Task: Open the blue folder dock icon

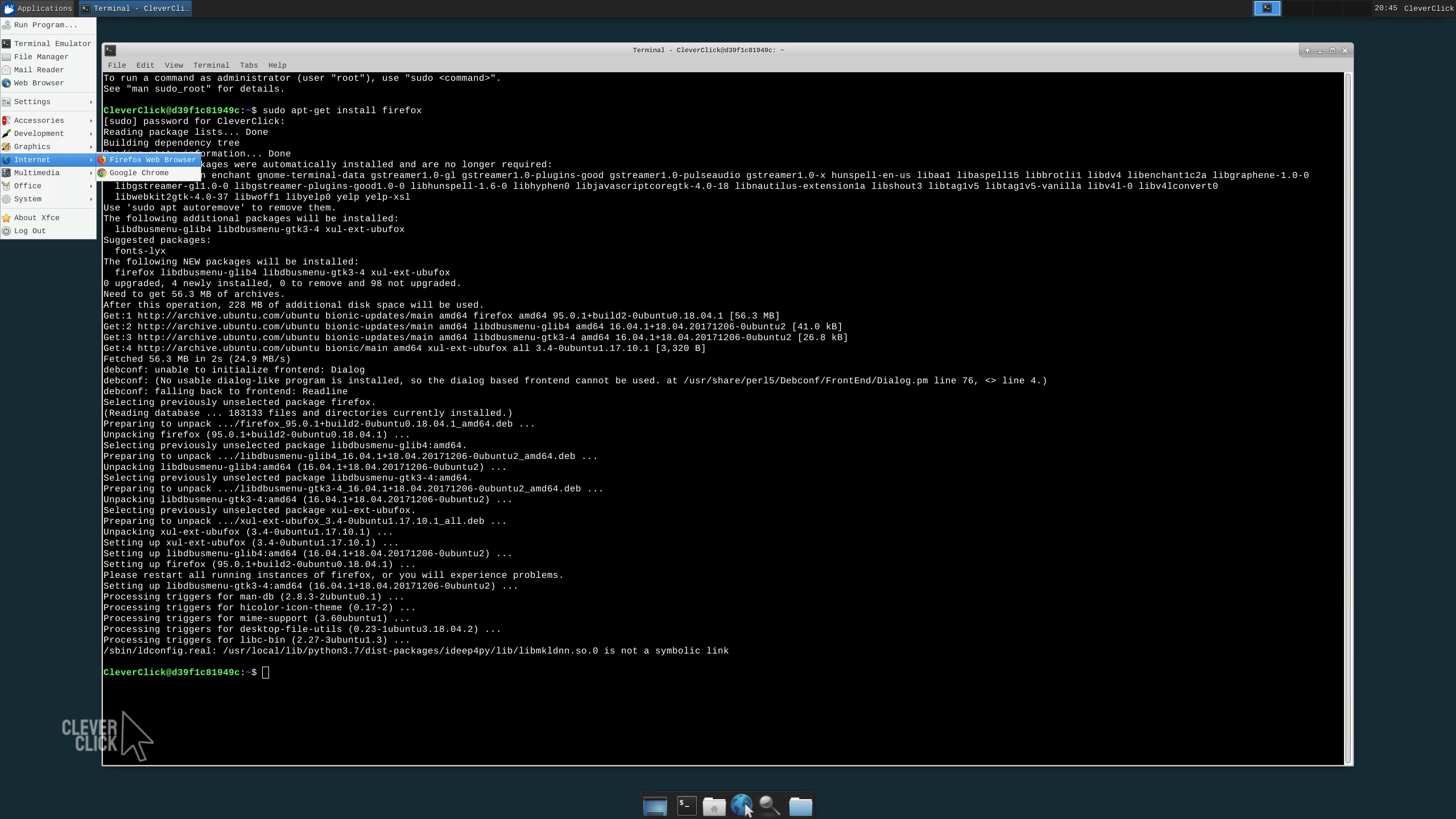Action: (x=800, y=806)
